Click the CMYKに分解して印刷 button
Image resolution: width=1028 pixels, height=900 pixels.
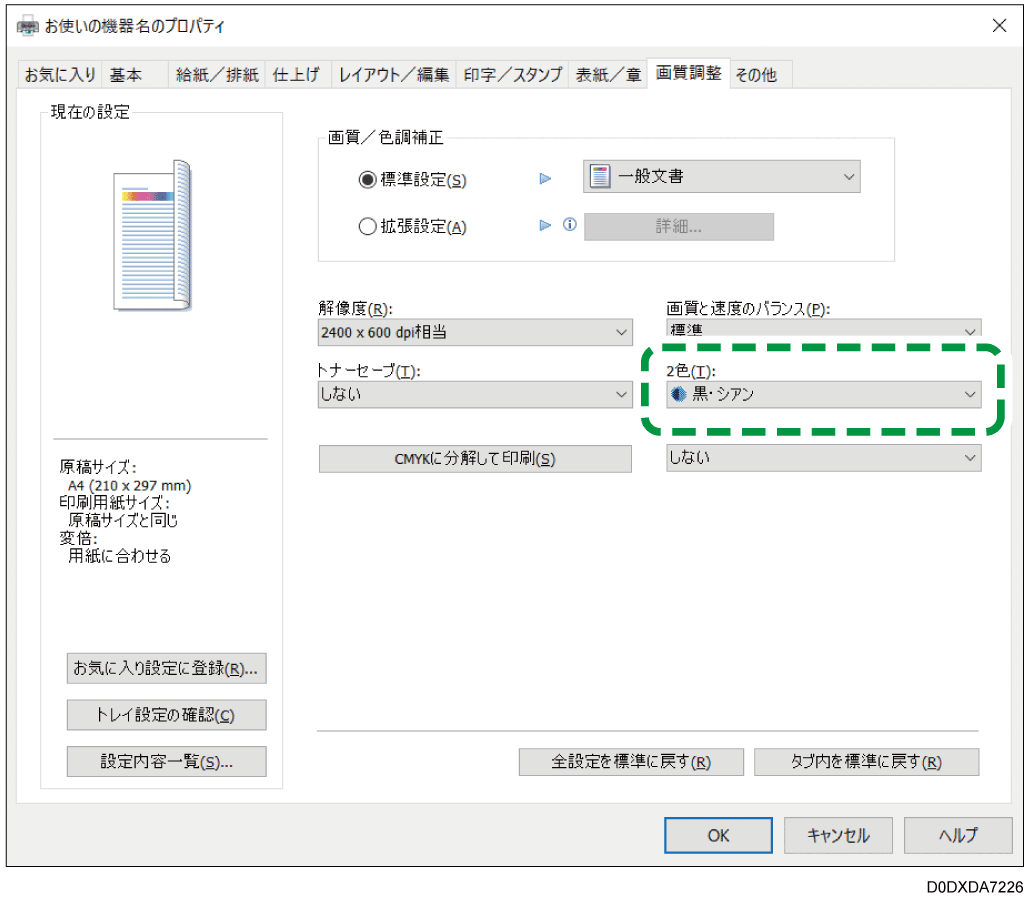pos(475,458)
